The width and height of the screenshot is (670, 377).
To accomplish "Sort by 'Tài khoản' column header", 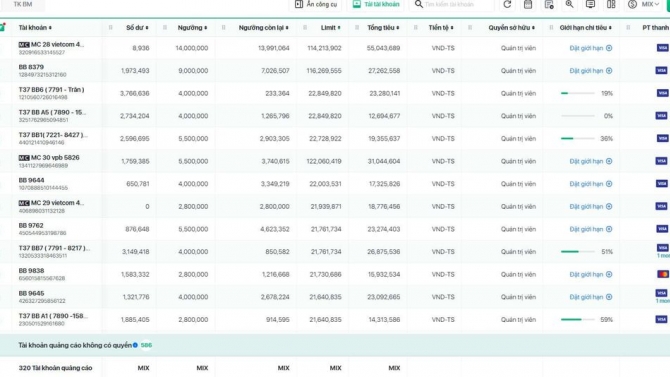I will [x=35, y=28].
